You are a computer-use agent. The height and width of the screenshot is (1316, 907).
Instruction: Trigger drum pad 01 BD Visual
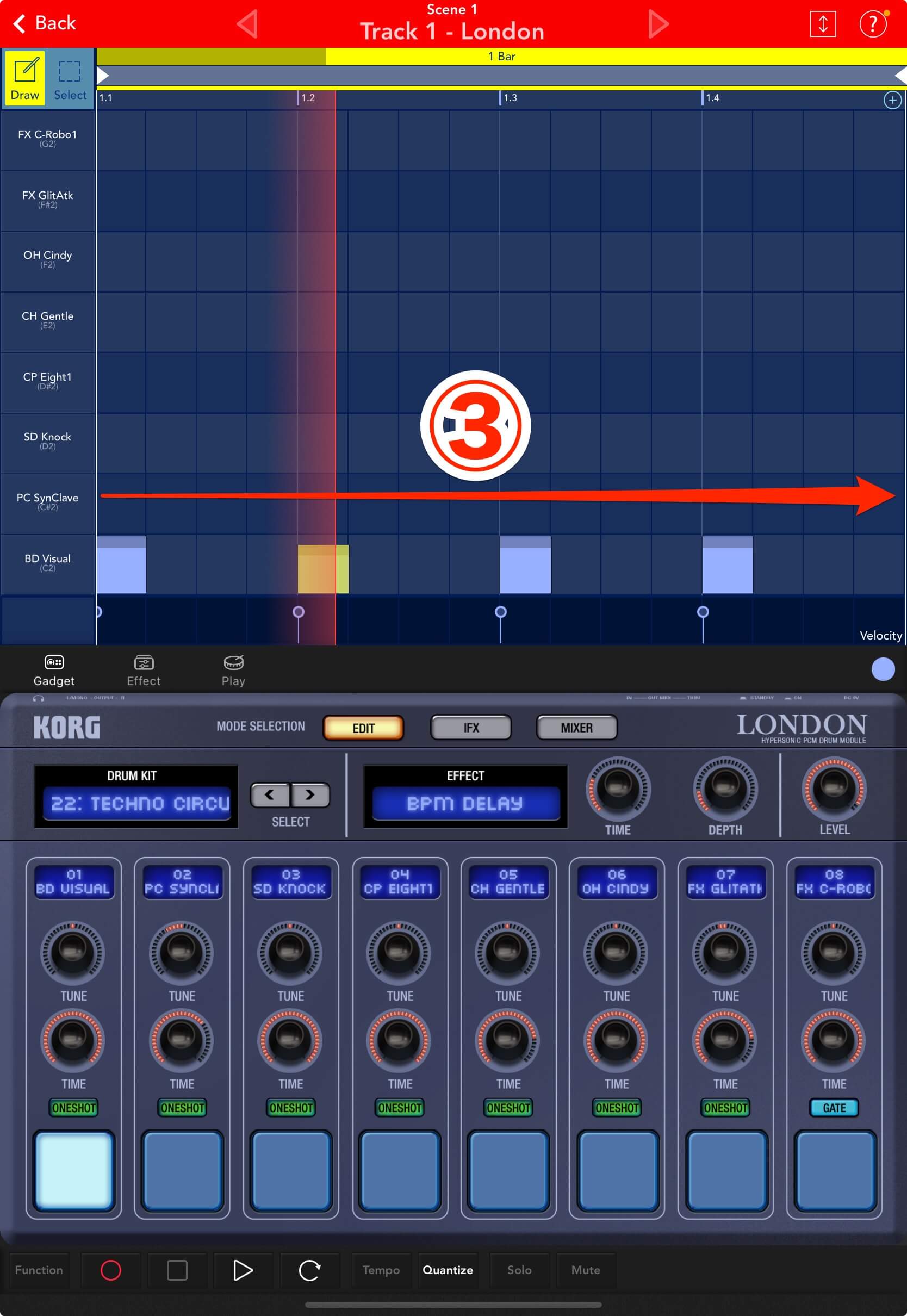point(73,1171)
